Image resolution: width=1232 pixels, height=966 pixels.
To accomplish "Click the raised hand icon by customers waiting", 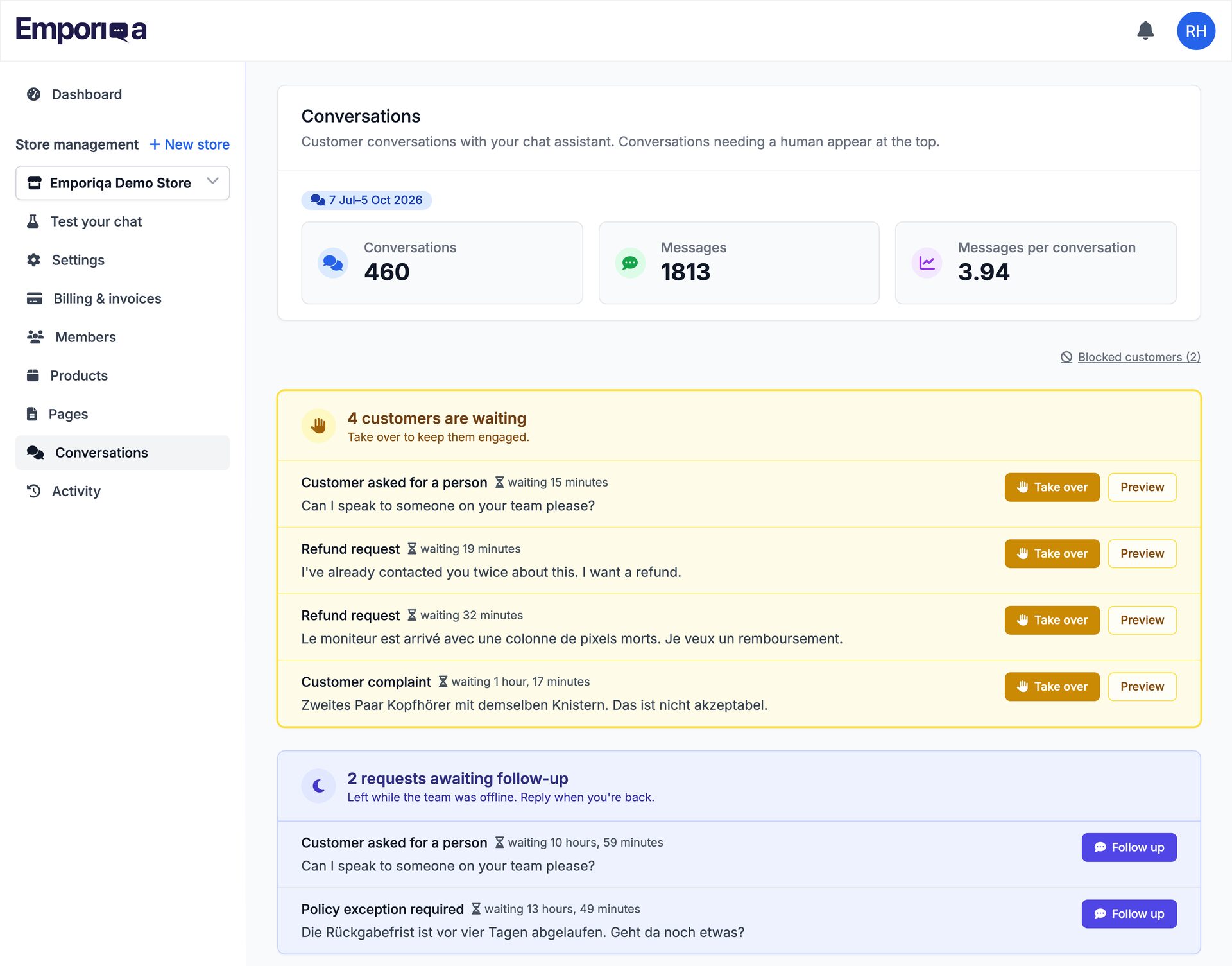I will click(319, 426).
